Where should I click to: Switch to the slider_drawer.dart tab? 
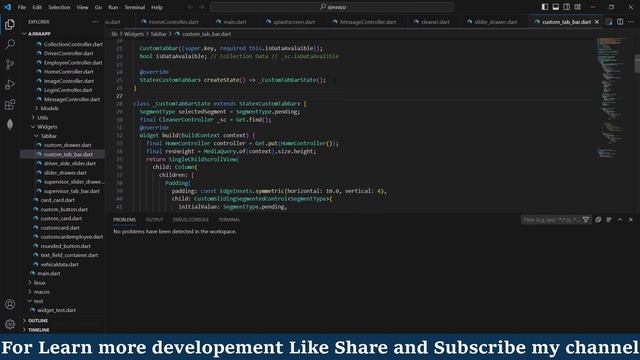[492, 22]
